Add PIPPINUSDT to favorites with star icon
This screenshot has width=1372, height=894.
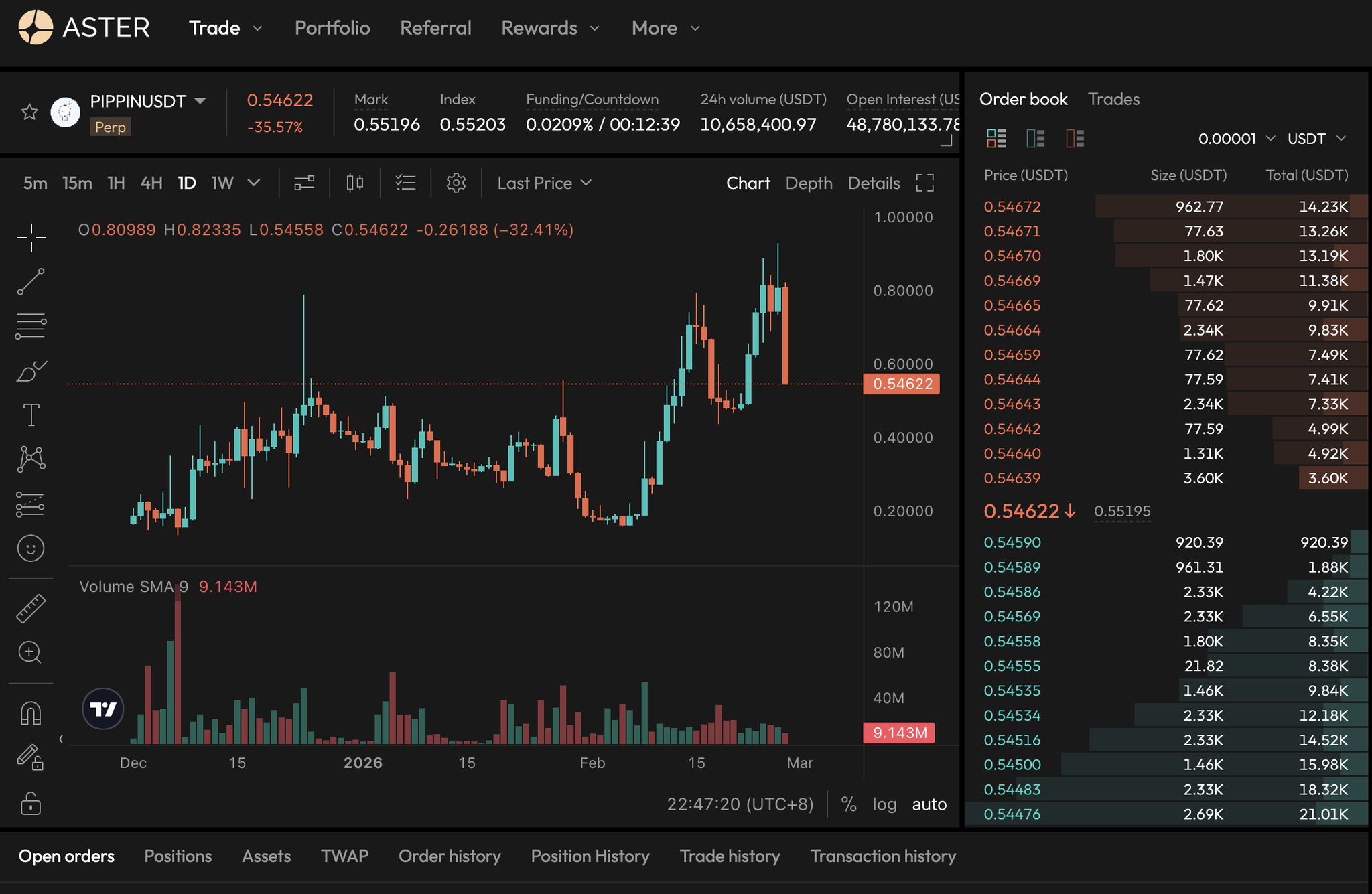[29, 112]
